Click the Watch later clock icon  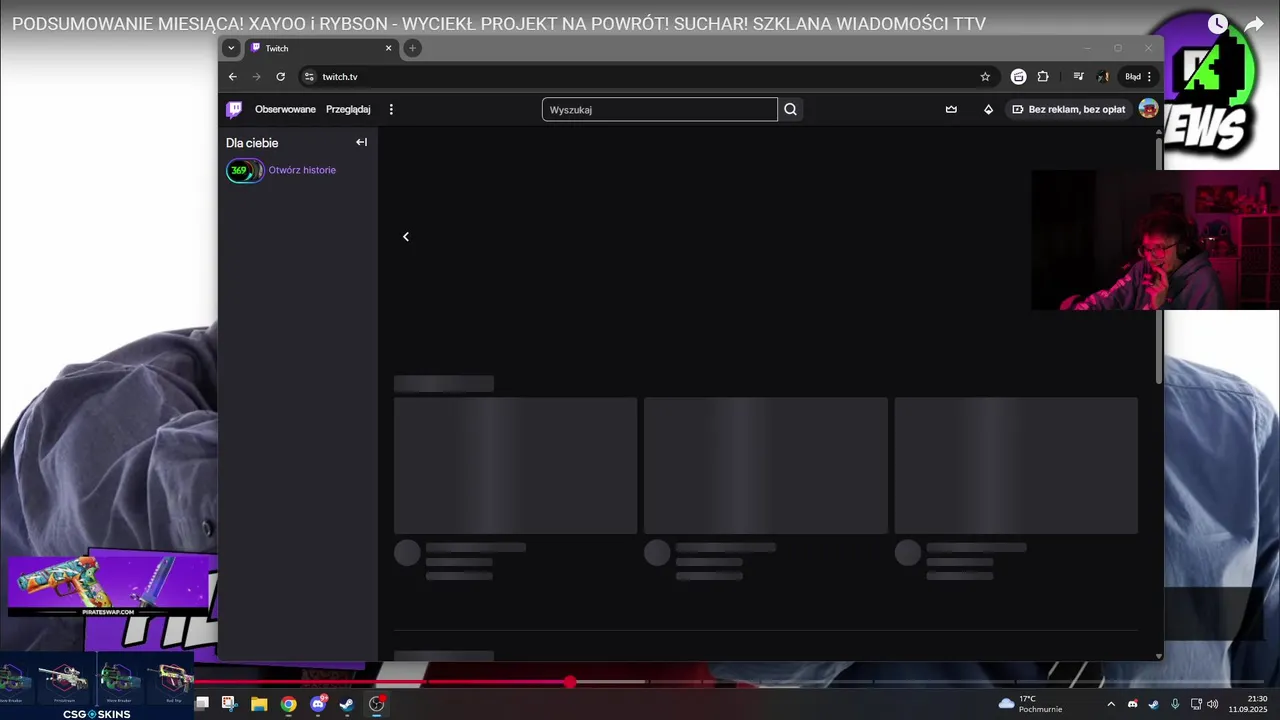[x=1217, y=24]
